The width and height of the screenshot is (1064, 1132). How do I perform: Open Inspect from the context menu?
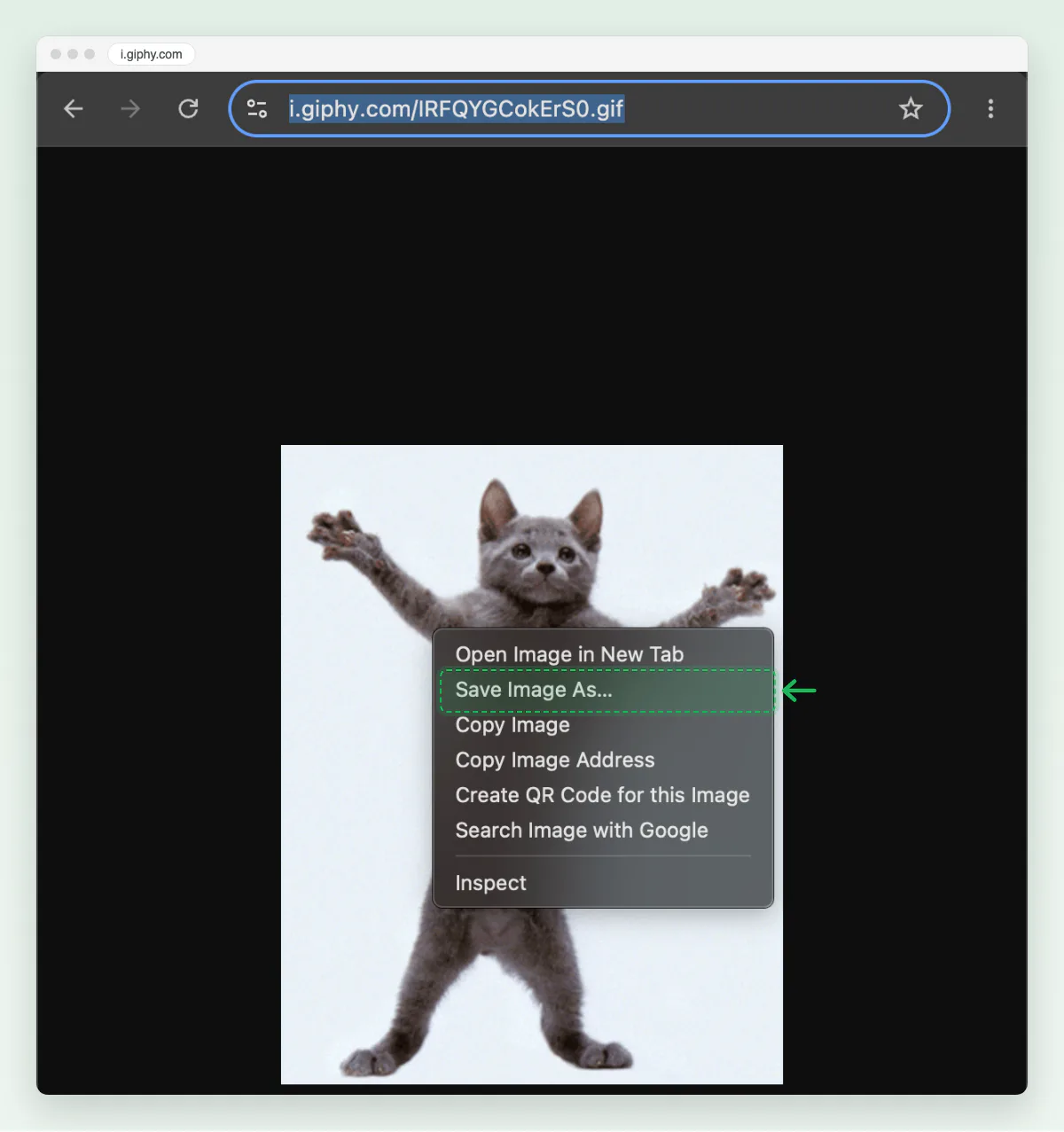603,883
